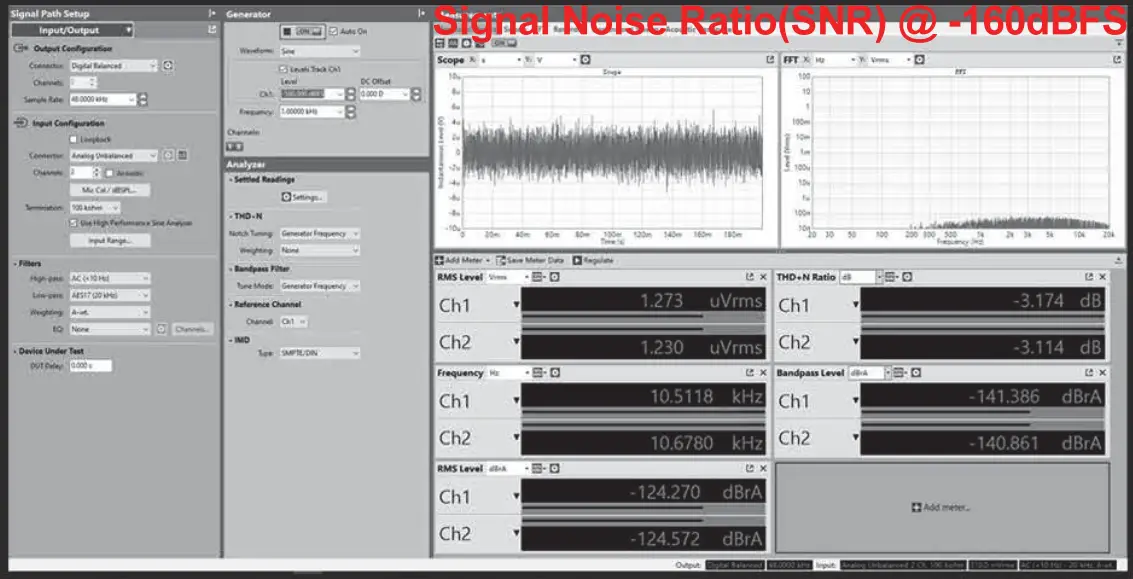
Task: Step generator Frequency value arrows
Action: coord(350,112)
